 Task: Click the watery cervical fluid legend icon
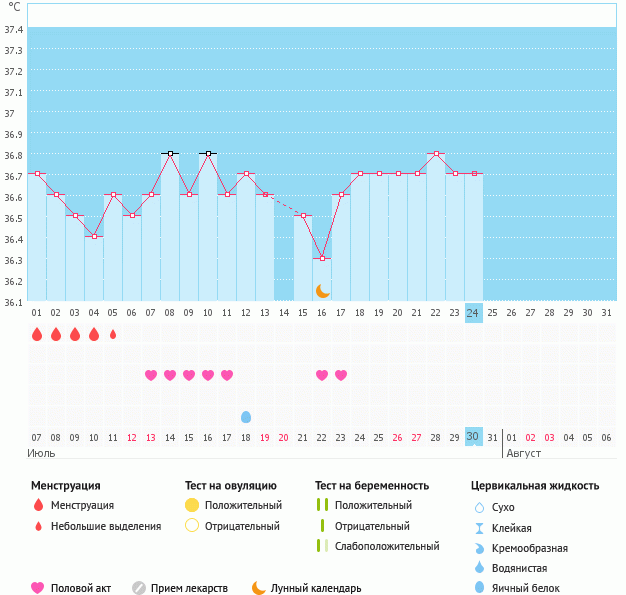pyautogui.click(x=481, y=567)
